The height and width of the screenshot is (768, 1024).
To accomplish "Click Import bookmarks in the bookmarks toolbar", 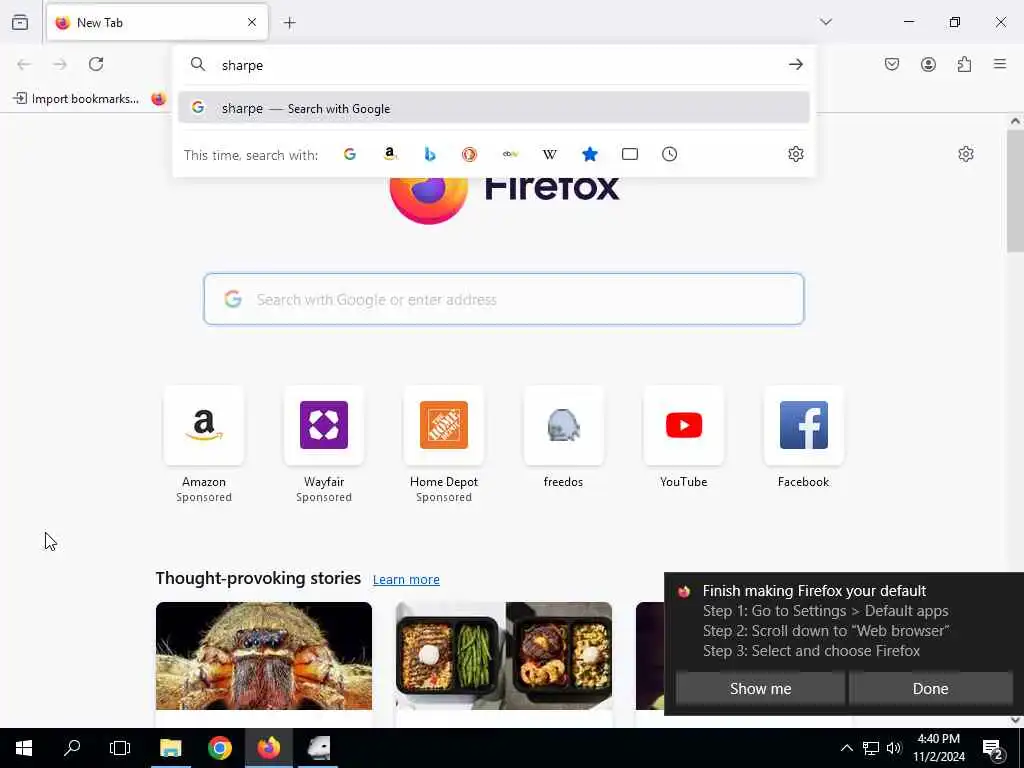I will (x=76, y=99).
